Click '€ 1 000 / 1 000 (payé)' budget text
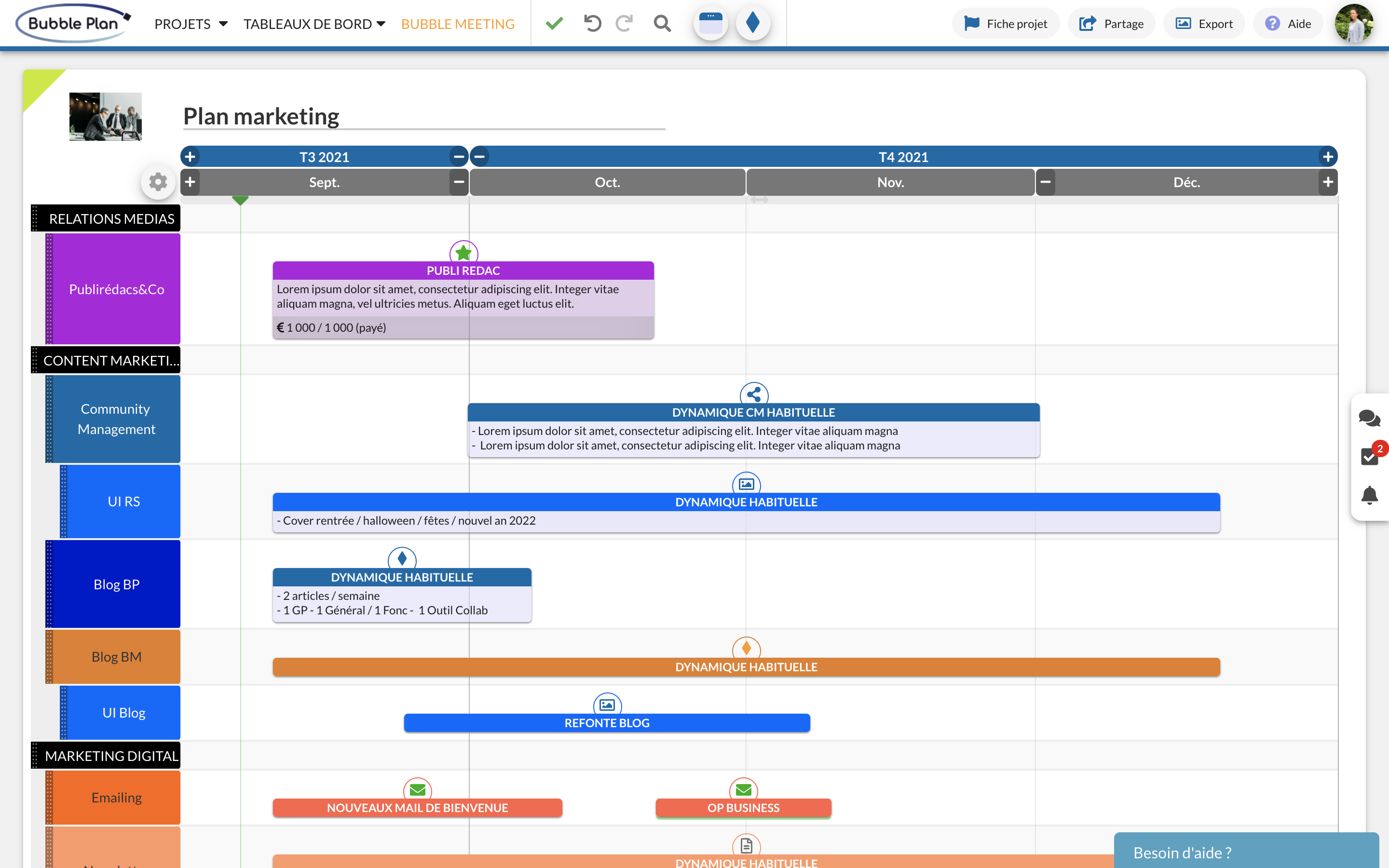The height and width of the screenshot is (868, 1389). coord(331,327)
